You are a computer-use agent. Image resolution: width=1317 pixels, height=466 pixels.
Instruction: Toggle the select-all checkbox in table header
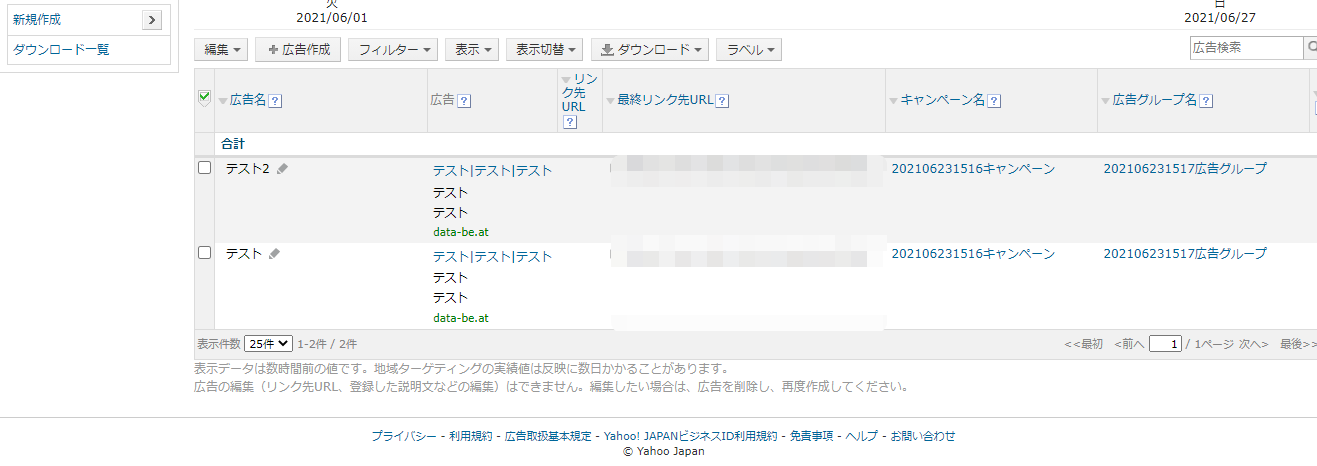[205, 97]
